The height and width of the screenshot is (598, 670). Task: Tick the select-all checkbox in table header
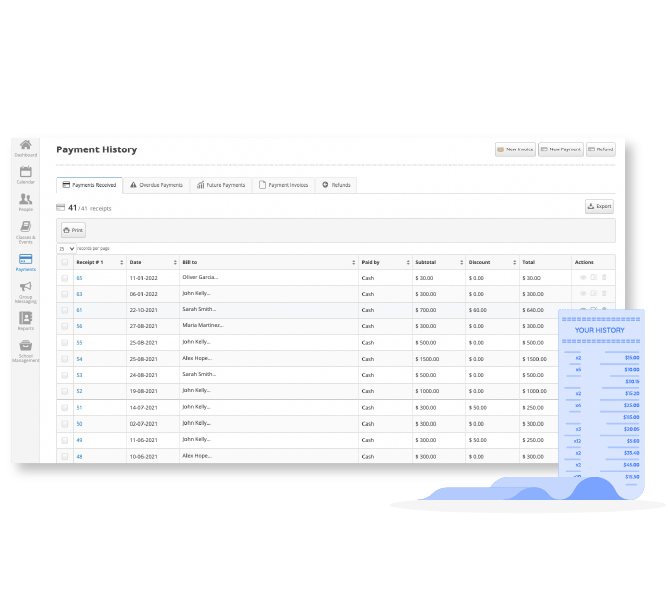pos(65,262)
